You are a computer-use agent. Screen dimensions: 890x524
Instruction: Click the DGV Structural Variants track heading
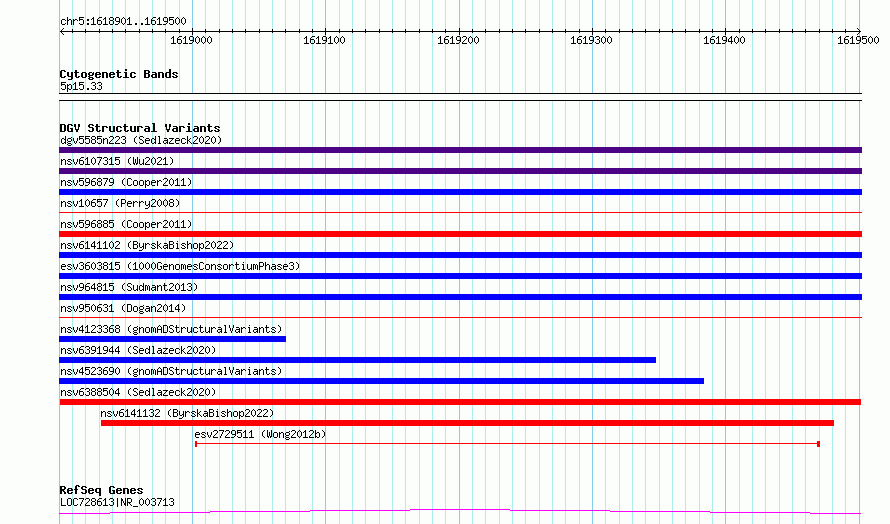(x=140, y=128)
